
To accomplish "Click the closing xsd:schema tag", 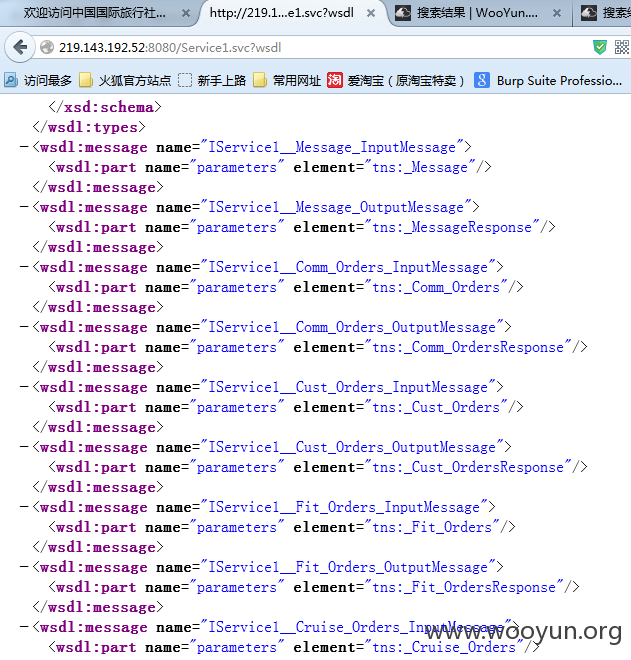I will click(105, 107).
